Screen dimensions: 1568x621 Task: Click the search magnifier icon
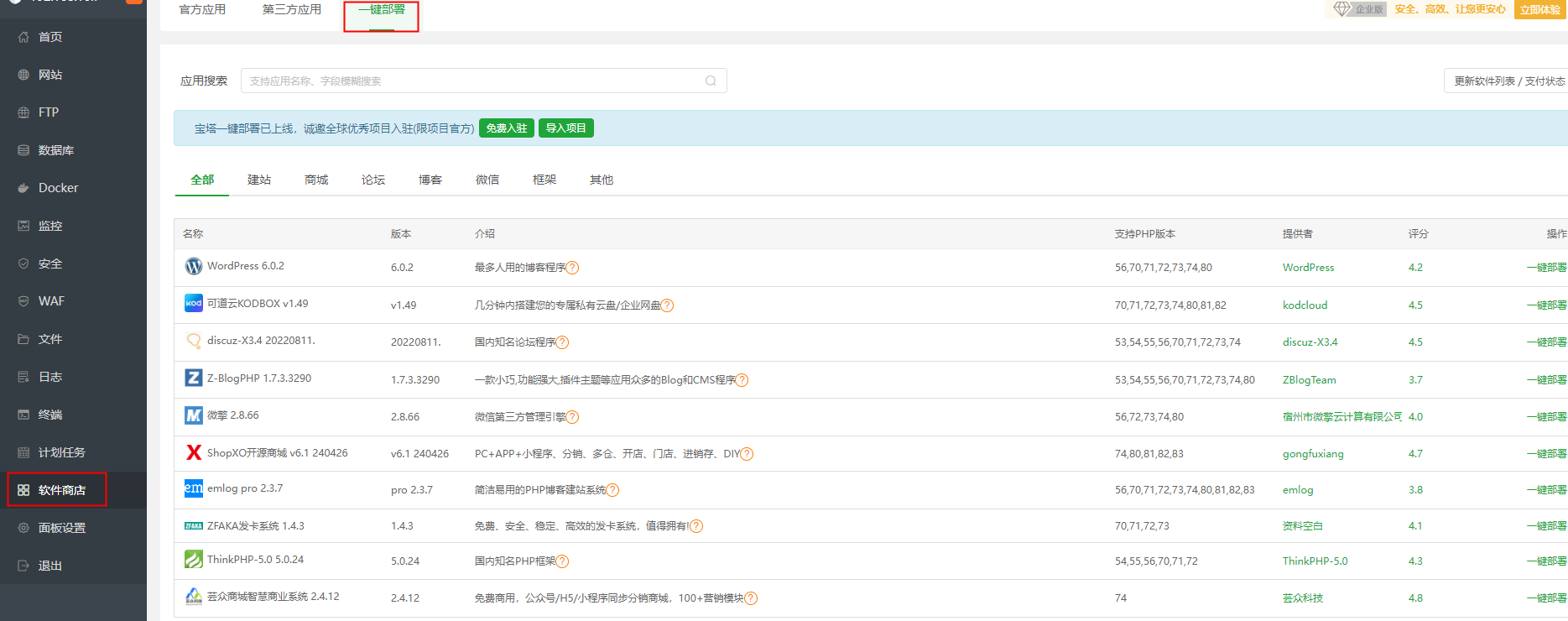711,81
